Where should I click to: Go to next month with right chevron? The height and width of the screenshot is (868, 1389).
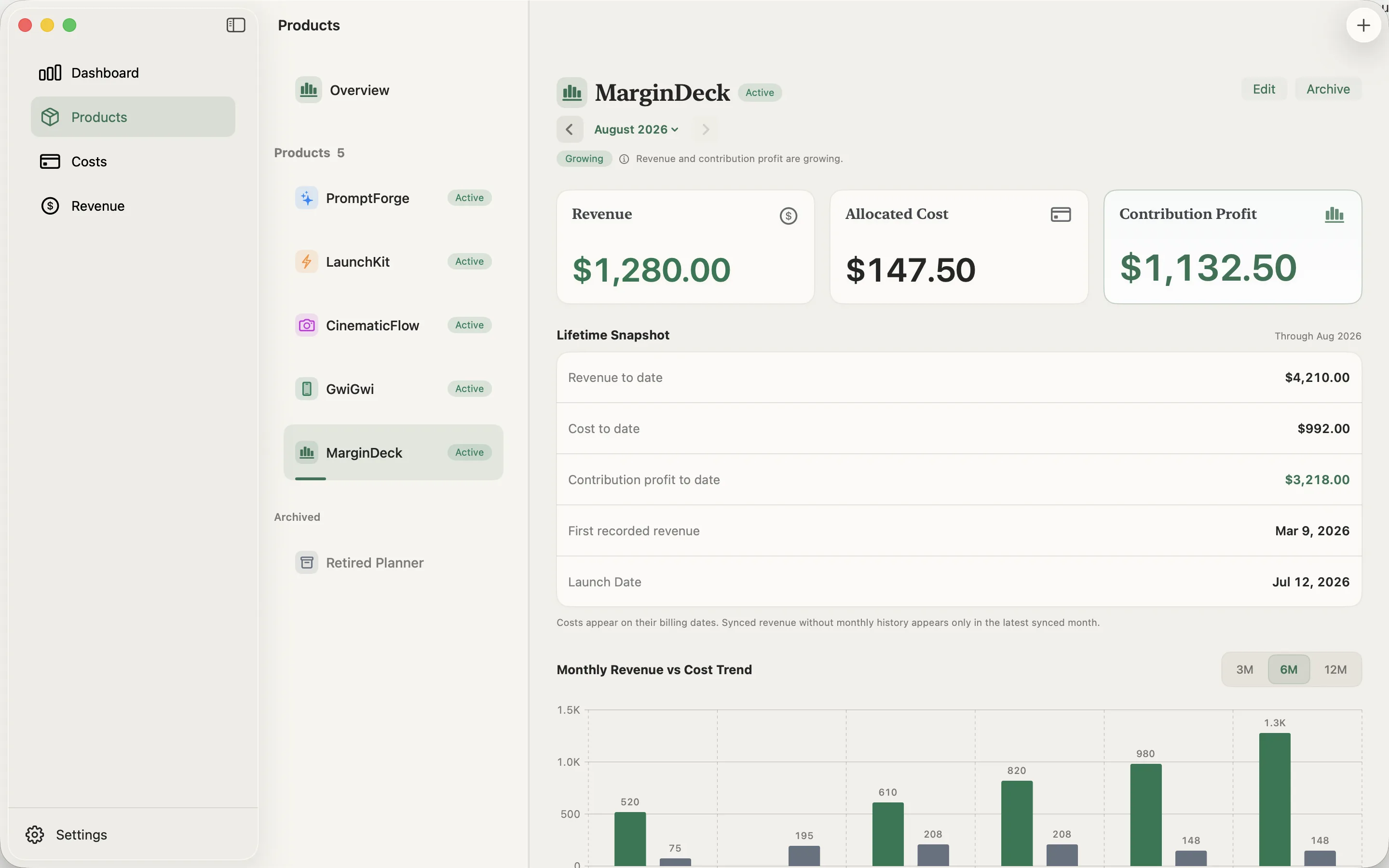pyautogui.click(x=706, y=130)
